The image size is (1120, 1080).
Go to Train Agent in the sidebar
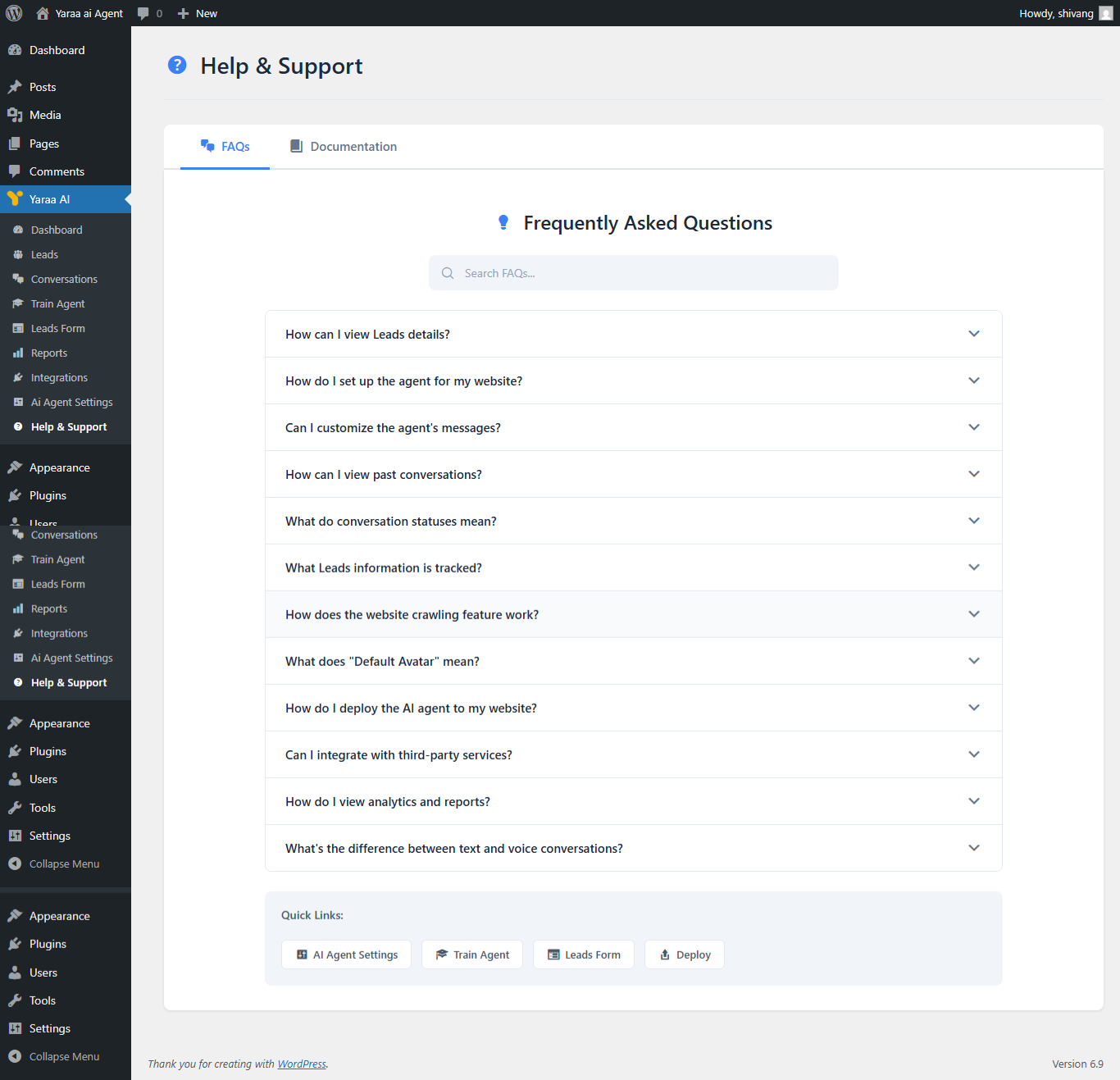tap(57, 303)
